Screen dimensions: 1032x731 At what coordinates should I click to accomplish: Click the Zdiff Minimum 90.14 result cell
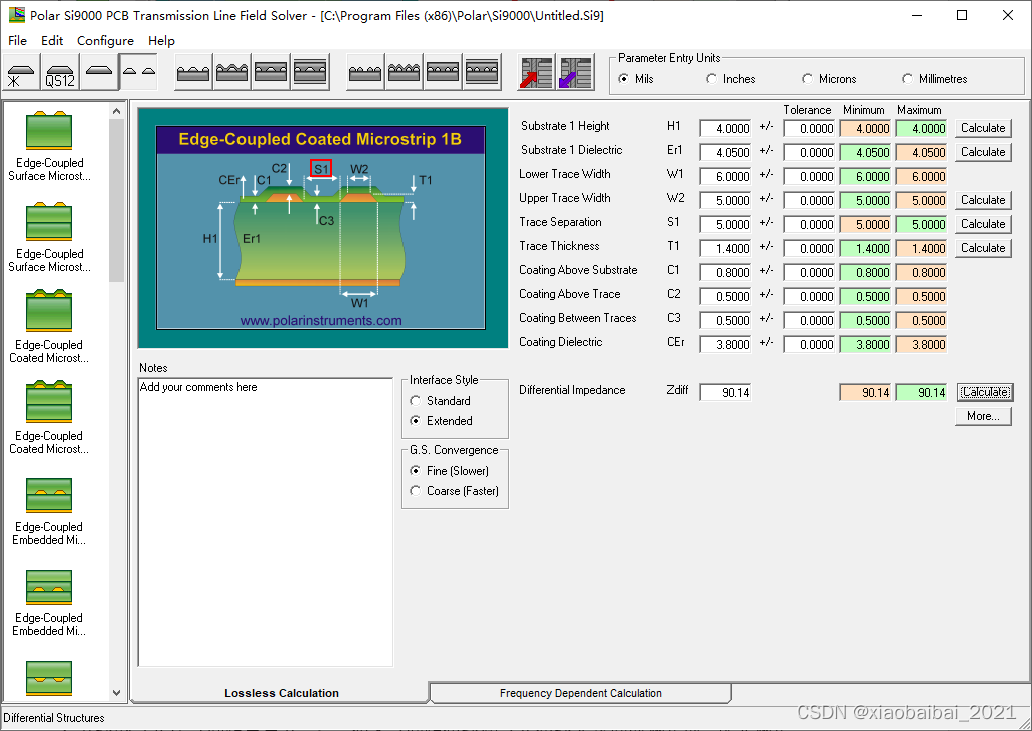coord(865,393)
